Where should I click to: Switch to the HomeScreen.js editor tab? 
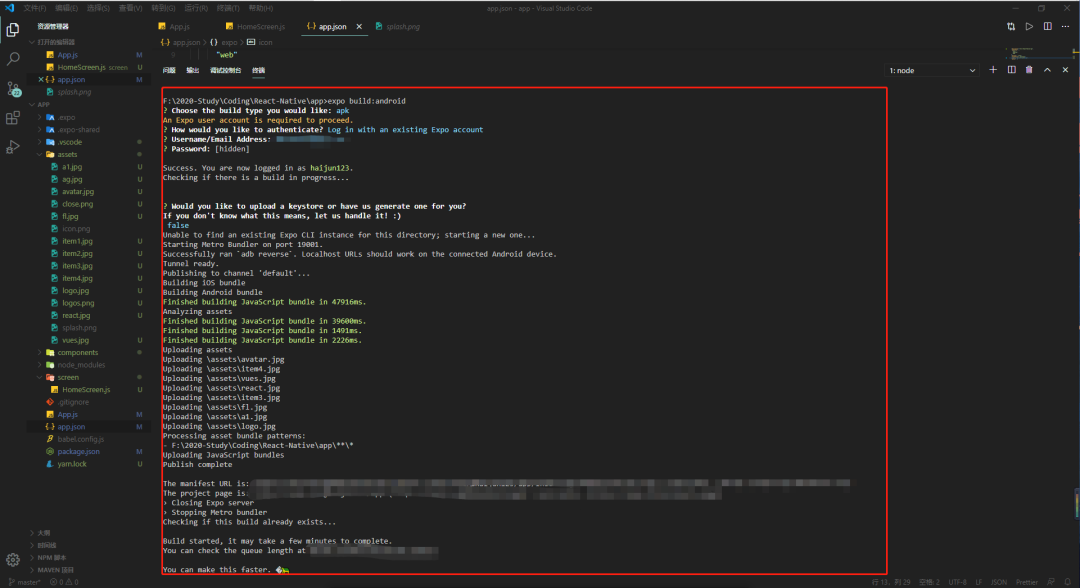point(255,26)
